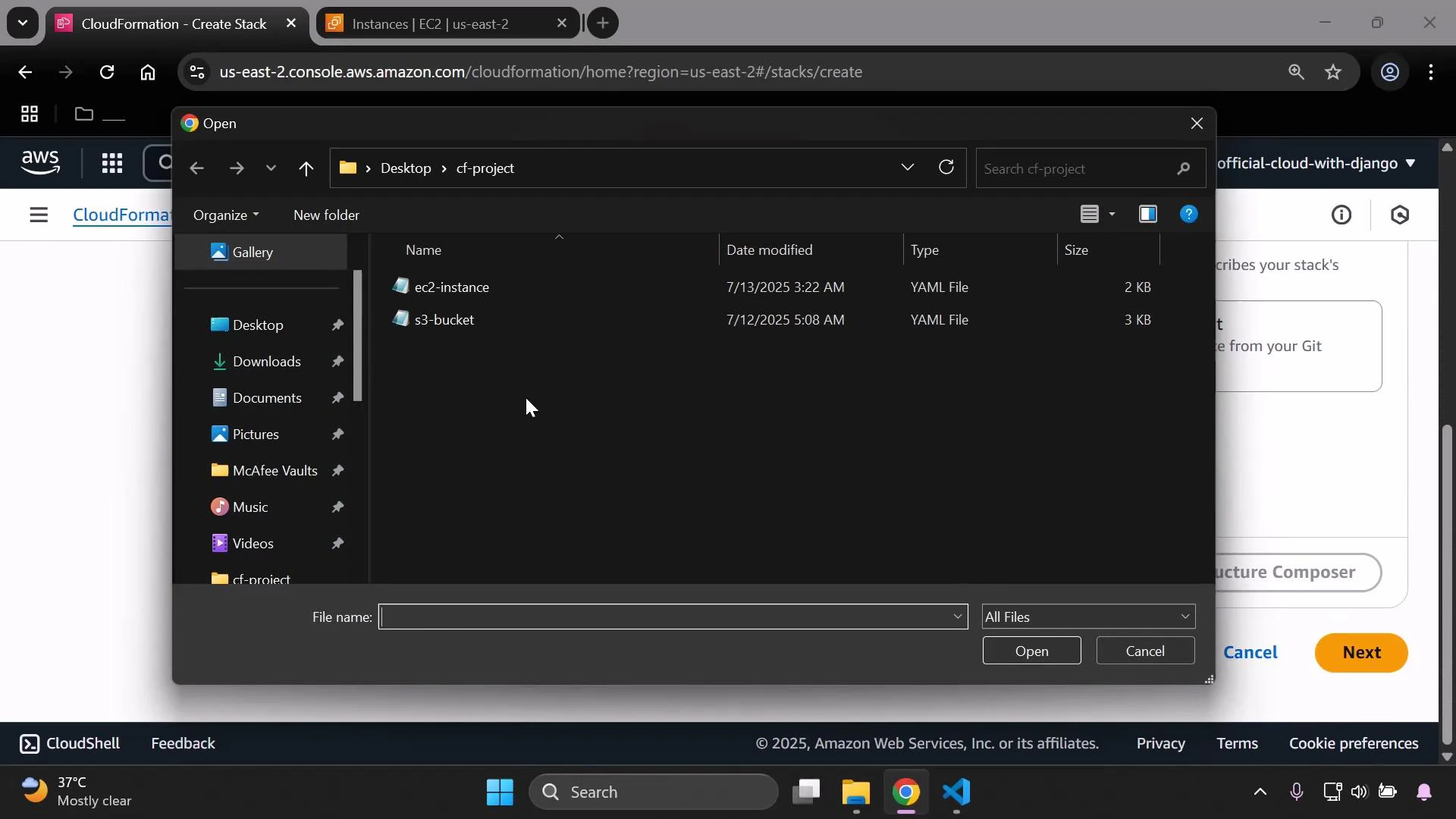This screenshot has width=1456, height=819.
Task: Open the All Files file type dropdown
Action: pyautogui.click(x=1087, y=617)
